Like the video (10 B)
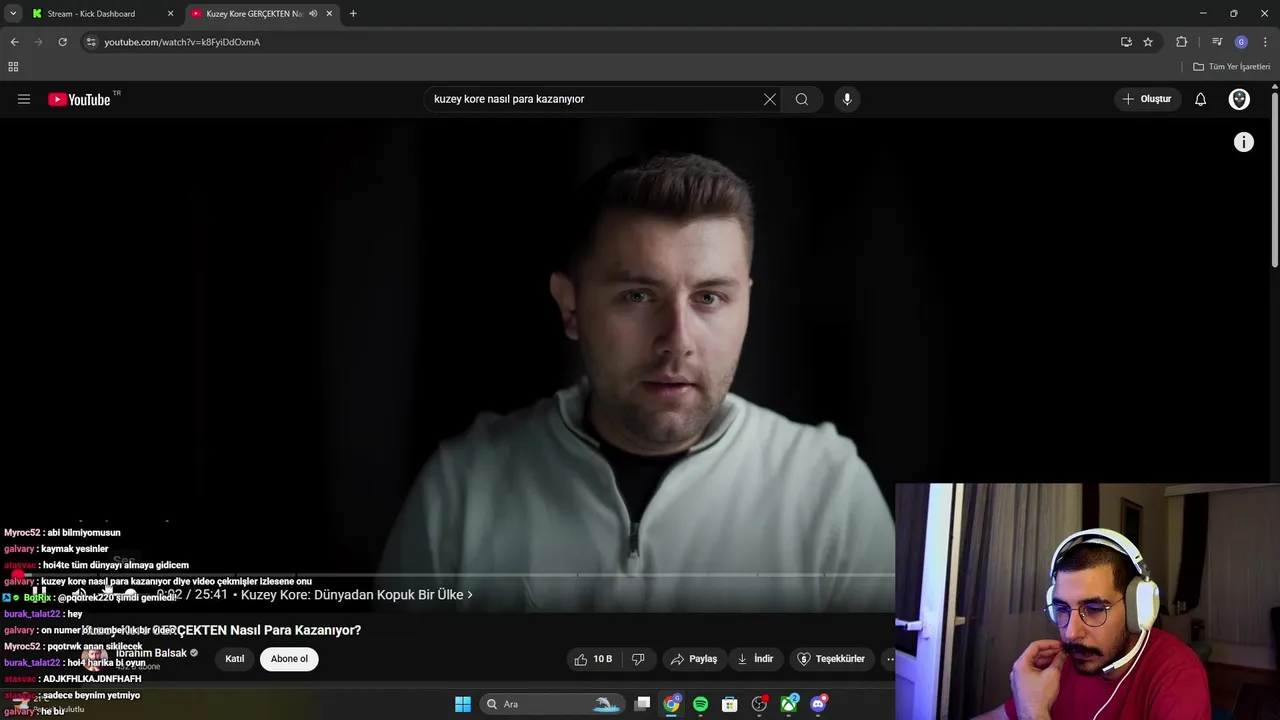Screen dimensions: 1280x720 [592, 659]
